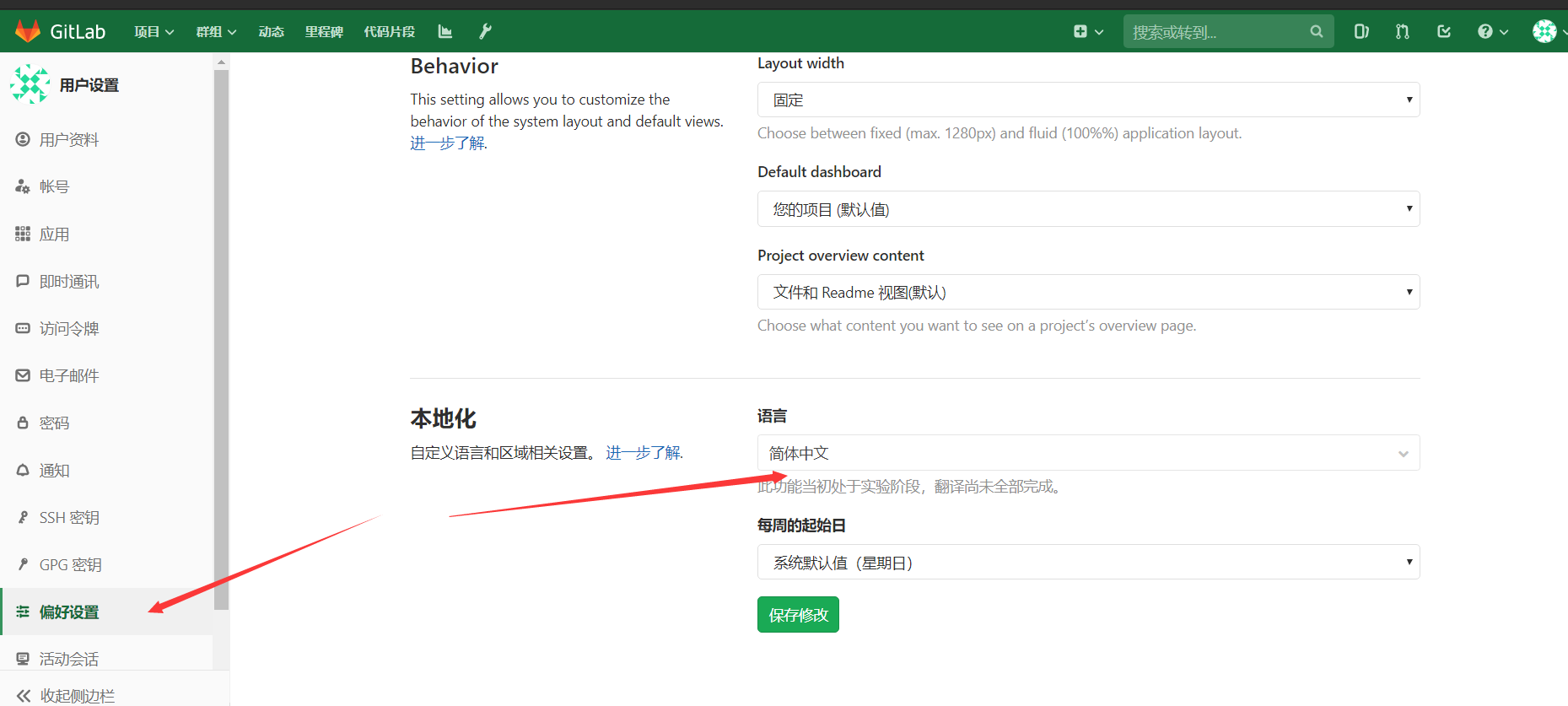This screenshot has height=706, width=1568.
Task: Click the 电子邮件 envelope icon
Action: pyautogui.click(x=23, y=375)
